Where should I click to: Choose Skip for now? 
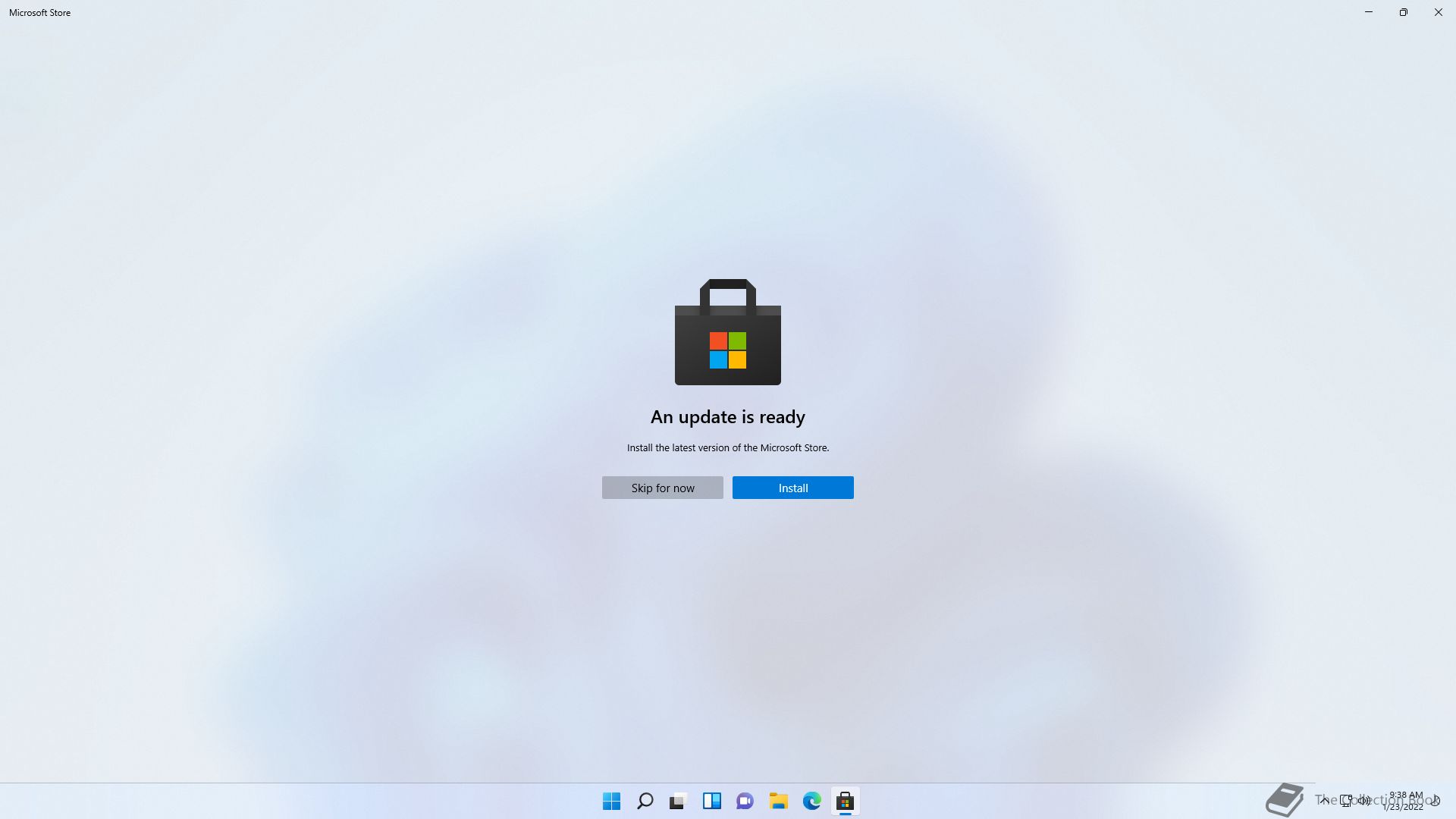pos(662,488)
